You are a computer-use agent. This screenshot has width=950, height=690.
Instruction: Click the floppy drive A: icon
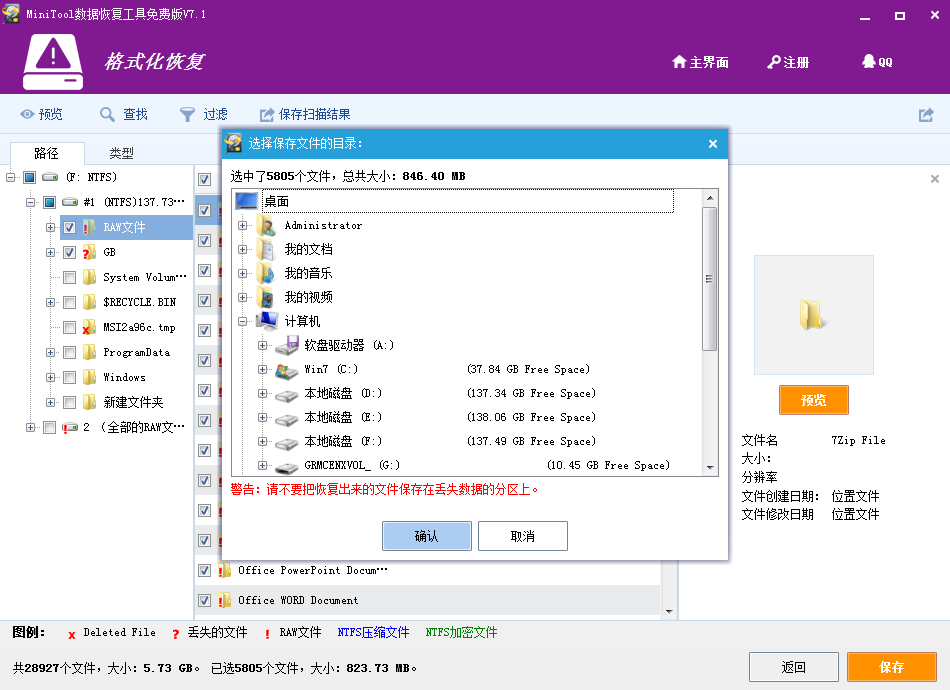point(287,345)
